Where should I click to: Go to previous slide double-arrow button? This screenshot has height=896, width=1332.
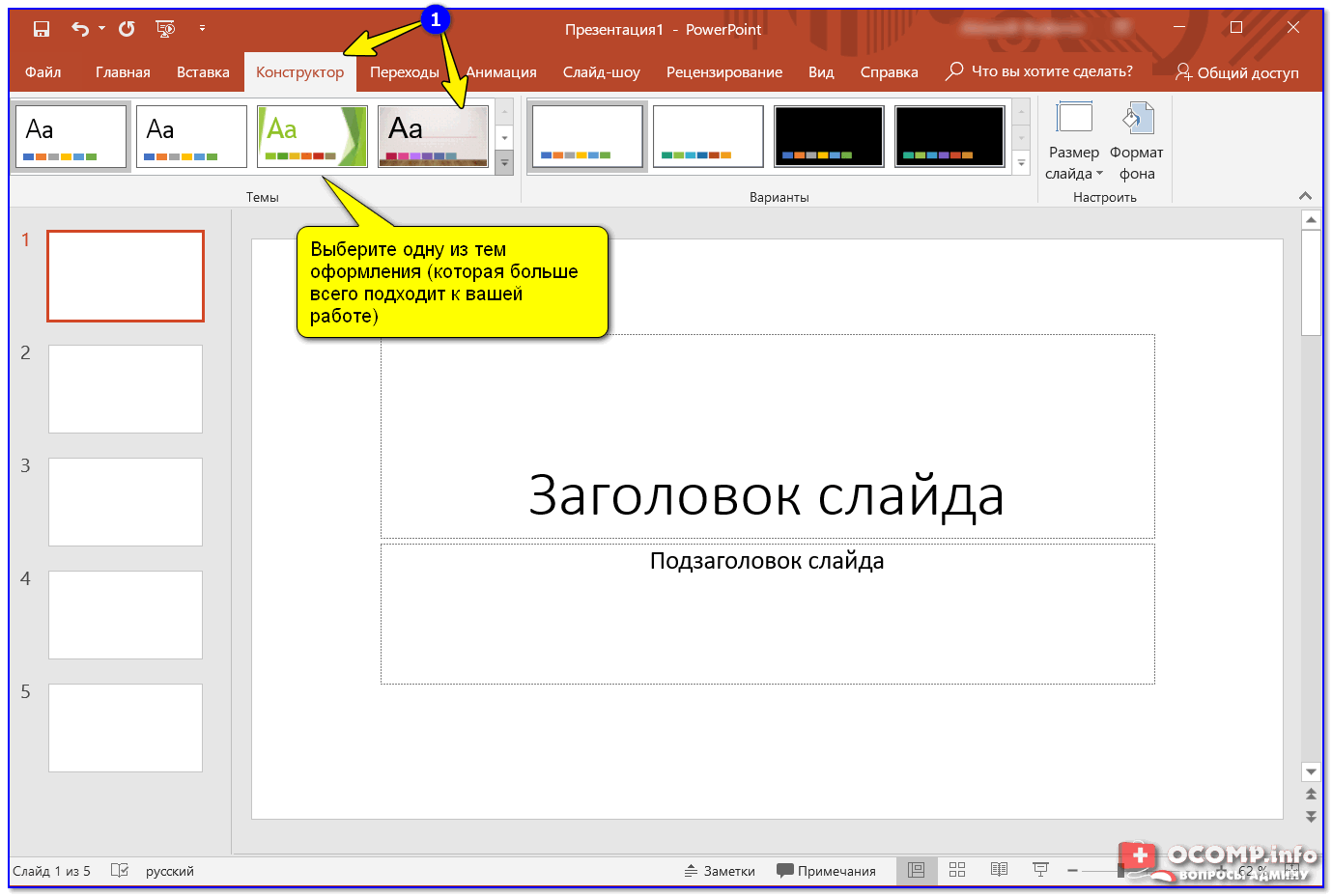1311,795
